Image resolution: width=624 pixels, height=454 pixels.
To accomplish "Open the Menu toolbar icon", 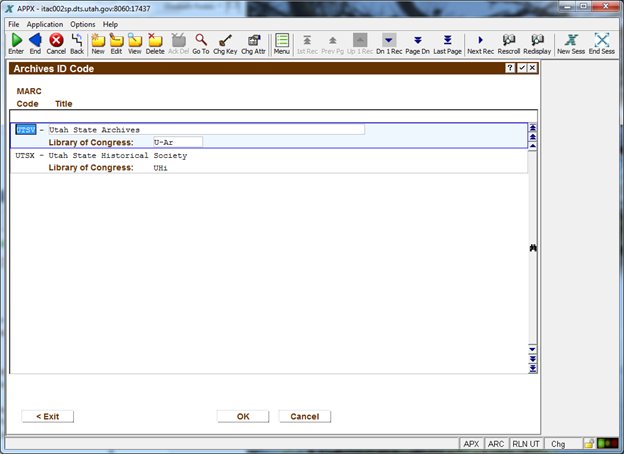I will click(282, 43).
